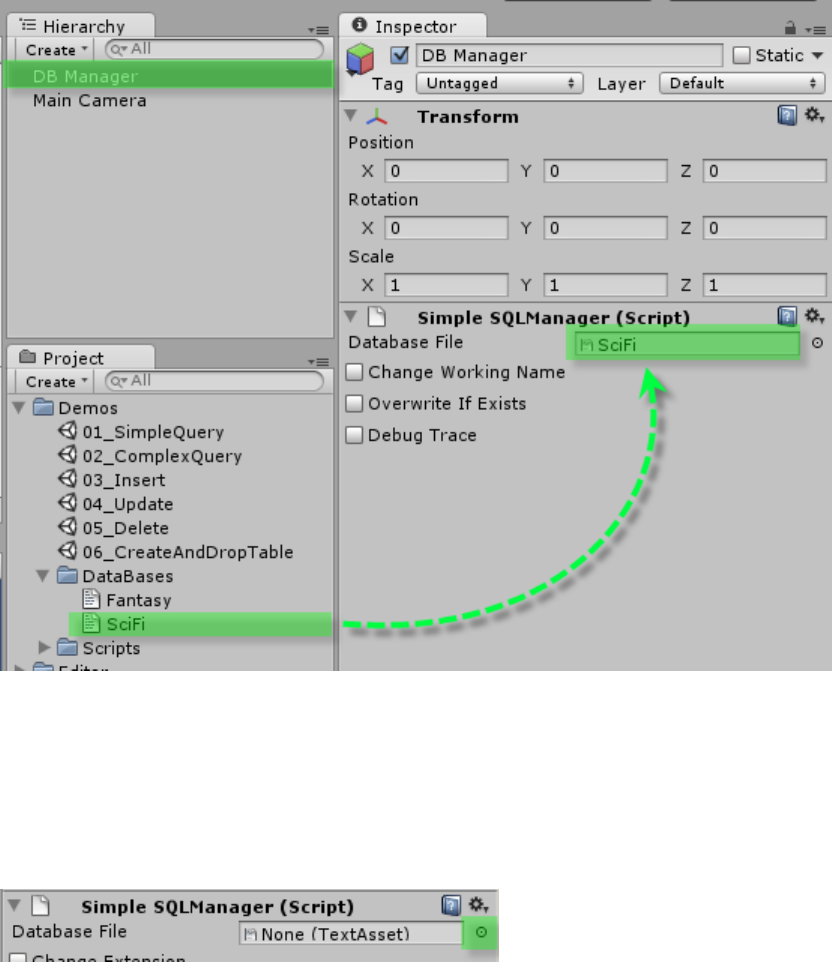Image resolution: width=832 pixels, height=962 pixels.
Task: Switch to the Hierarchy tab
Action: coord(80,26)
